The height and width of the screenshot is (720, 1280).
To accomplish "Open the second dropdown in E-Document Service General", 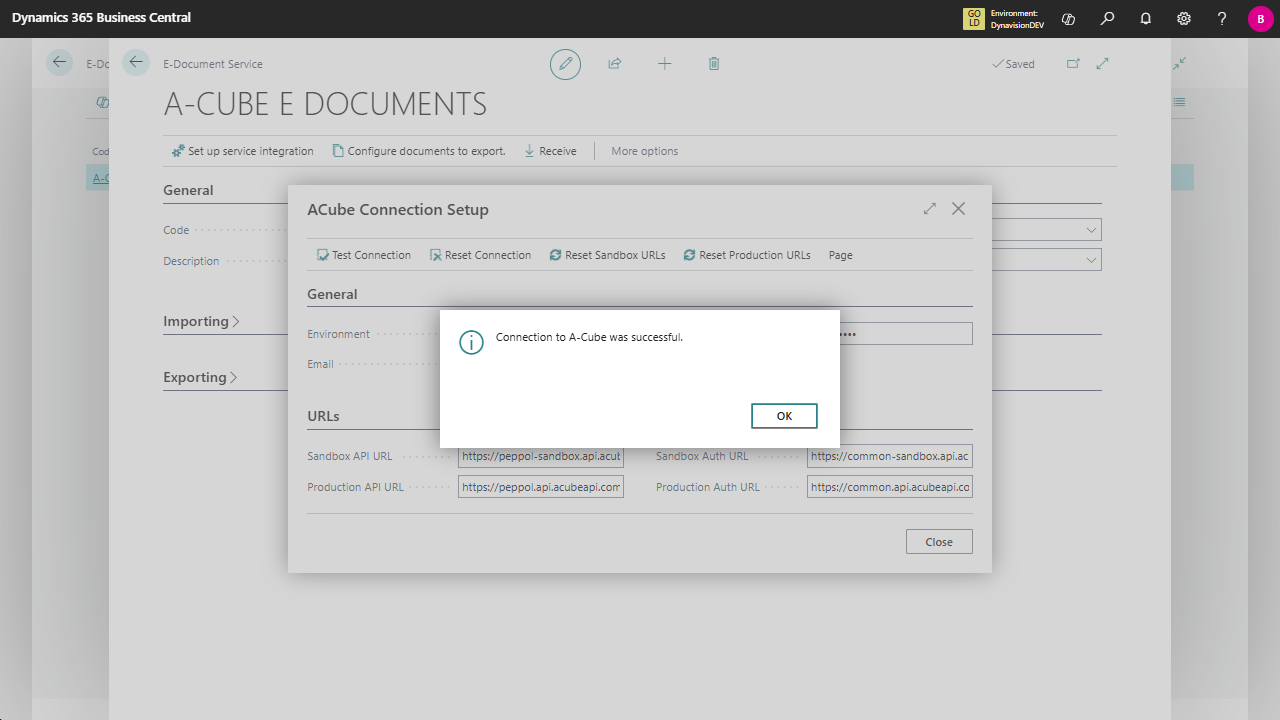I will click(1090, 260).
